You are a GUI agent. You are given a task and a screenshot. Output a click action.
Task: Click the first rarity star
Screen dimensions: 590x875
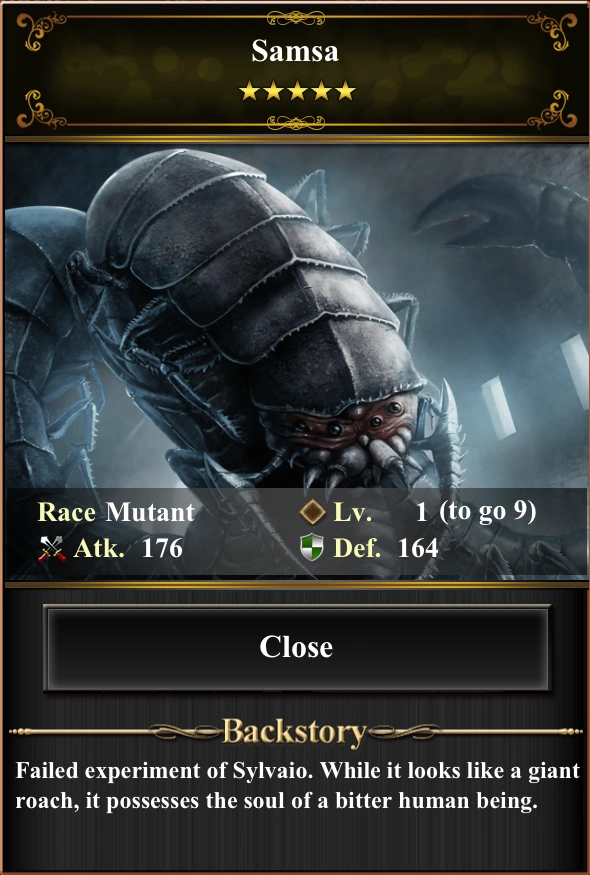249,90
